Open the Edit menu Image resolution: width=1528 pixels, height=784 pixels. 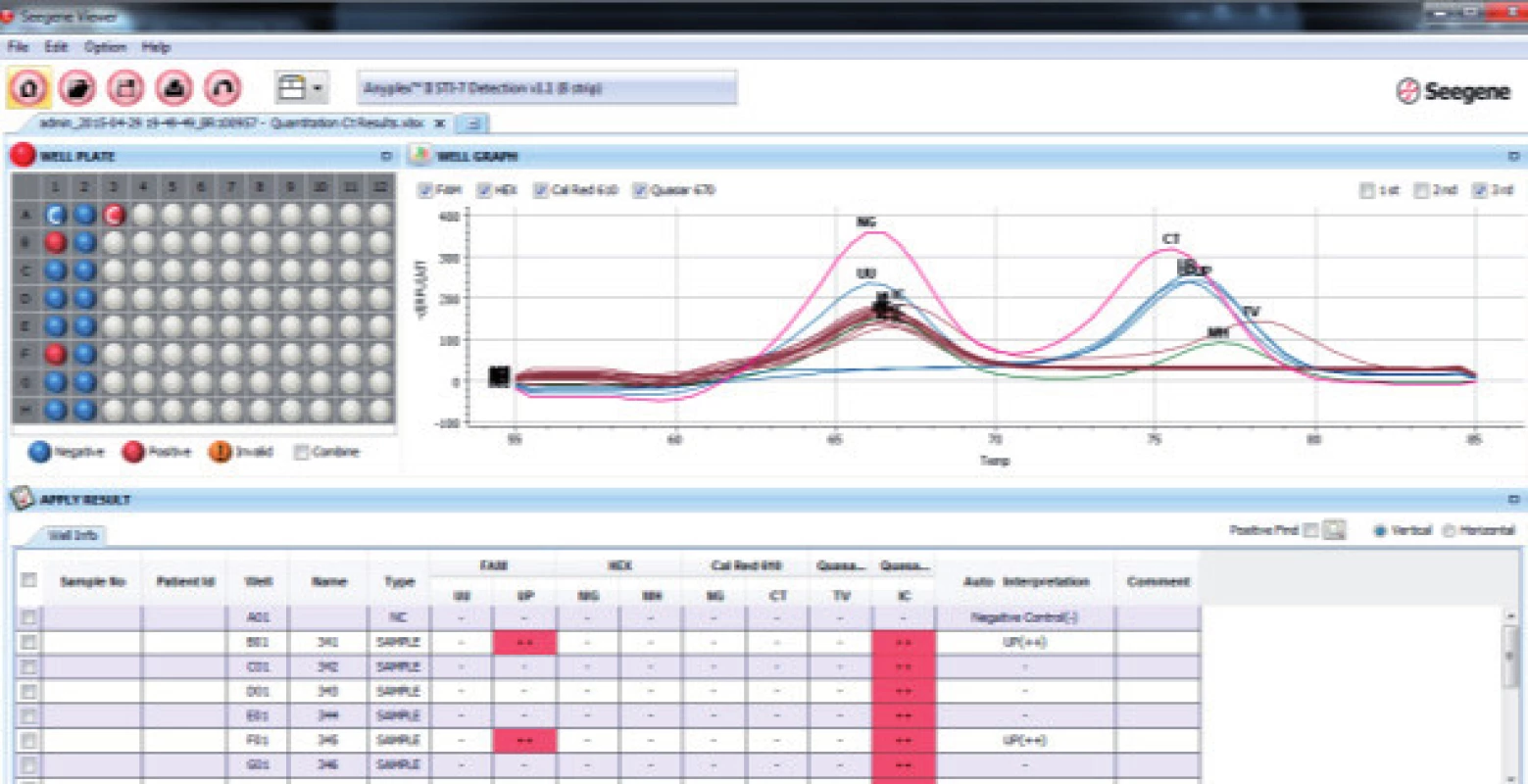pos(56,47)
